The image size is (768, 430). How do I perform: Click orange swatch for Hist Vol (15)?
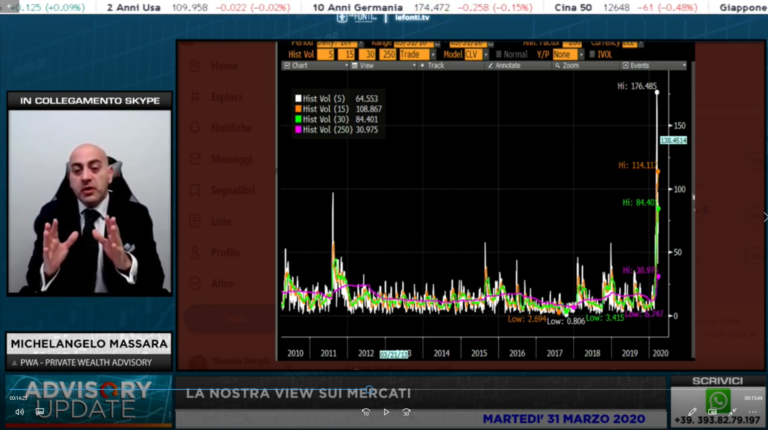tap(298, 109)
